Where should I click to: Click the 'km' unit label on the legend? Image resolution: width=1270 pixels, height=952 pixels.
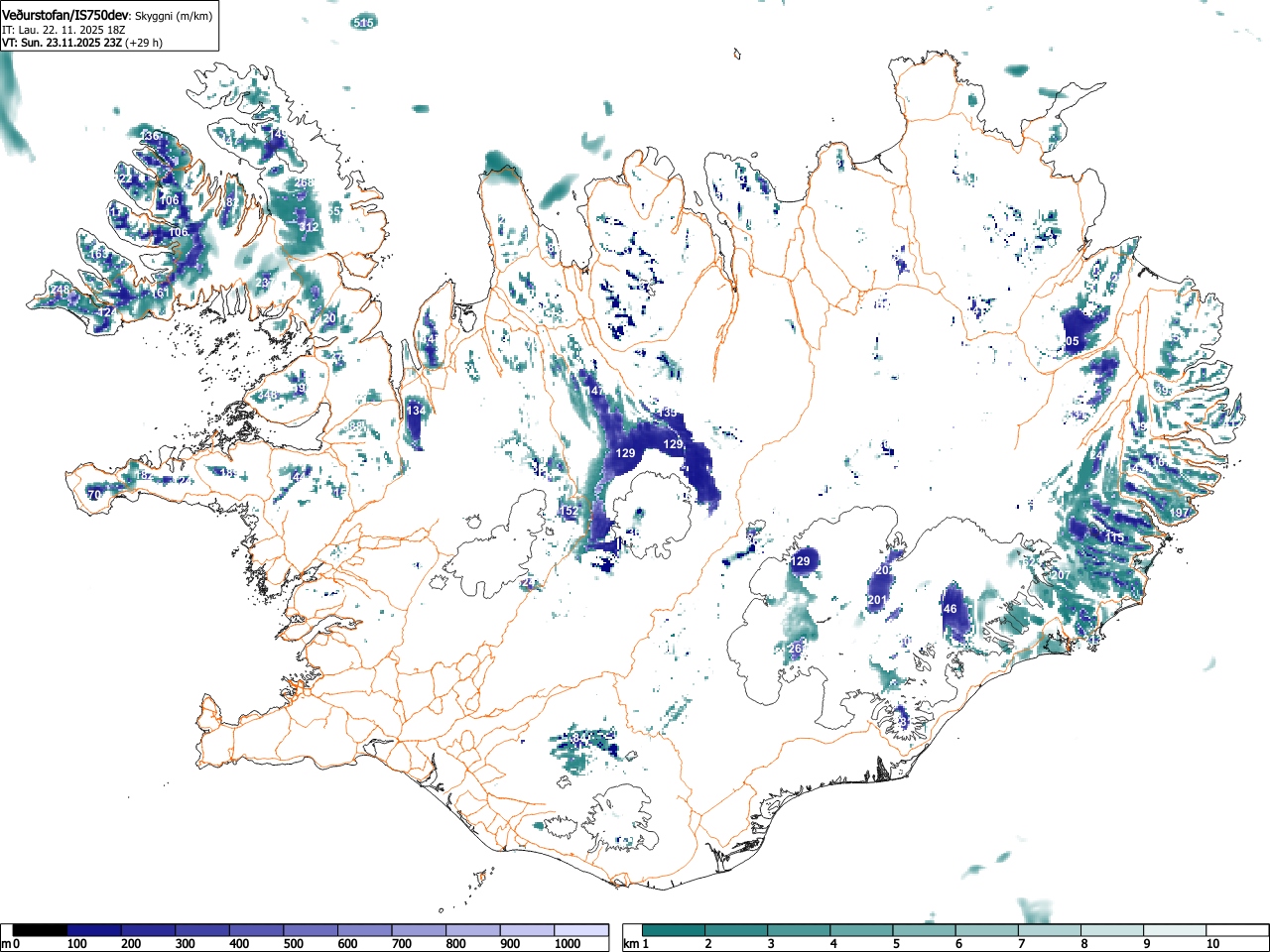point(631,944)
